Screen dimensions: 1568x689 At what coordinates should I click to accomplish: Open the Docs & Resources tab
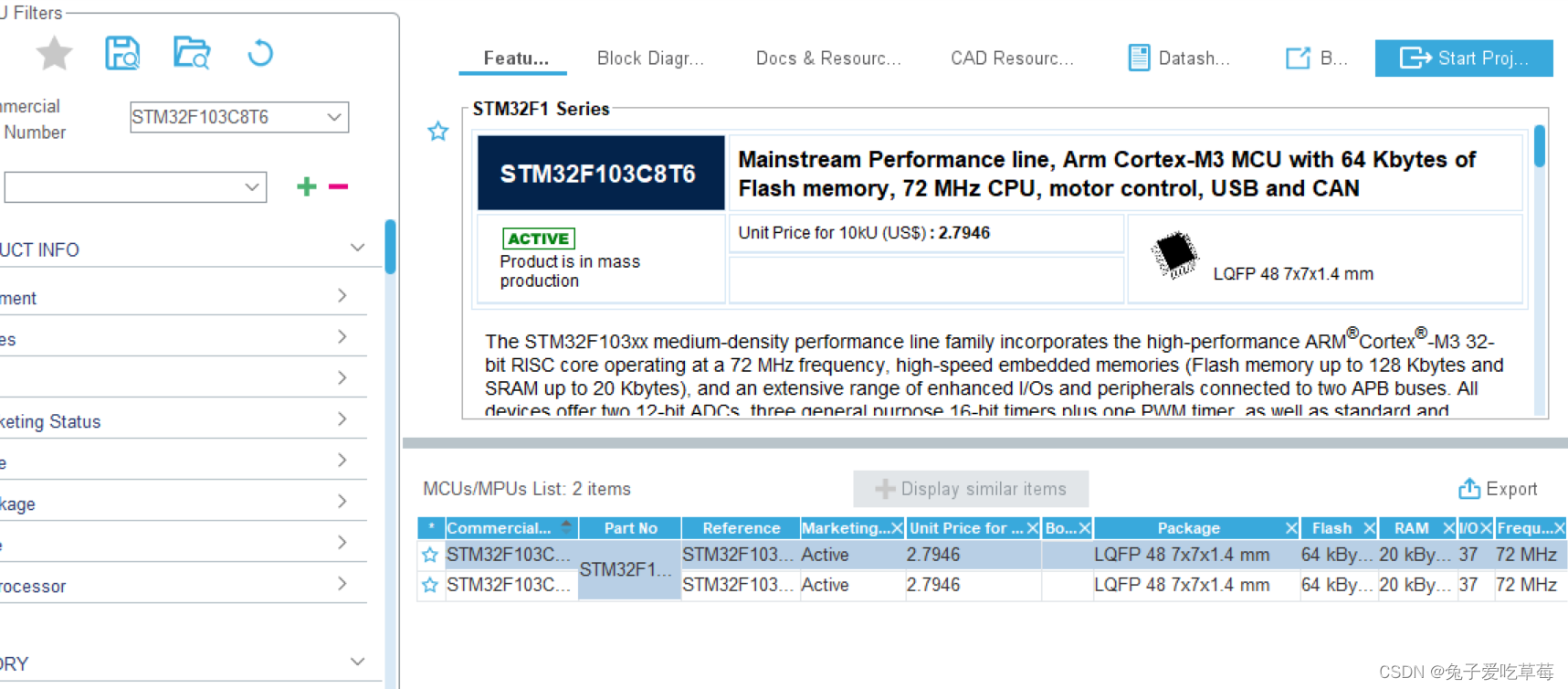(x=828, y=58)
